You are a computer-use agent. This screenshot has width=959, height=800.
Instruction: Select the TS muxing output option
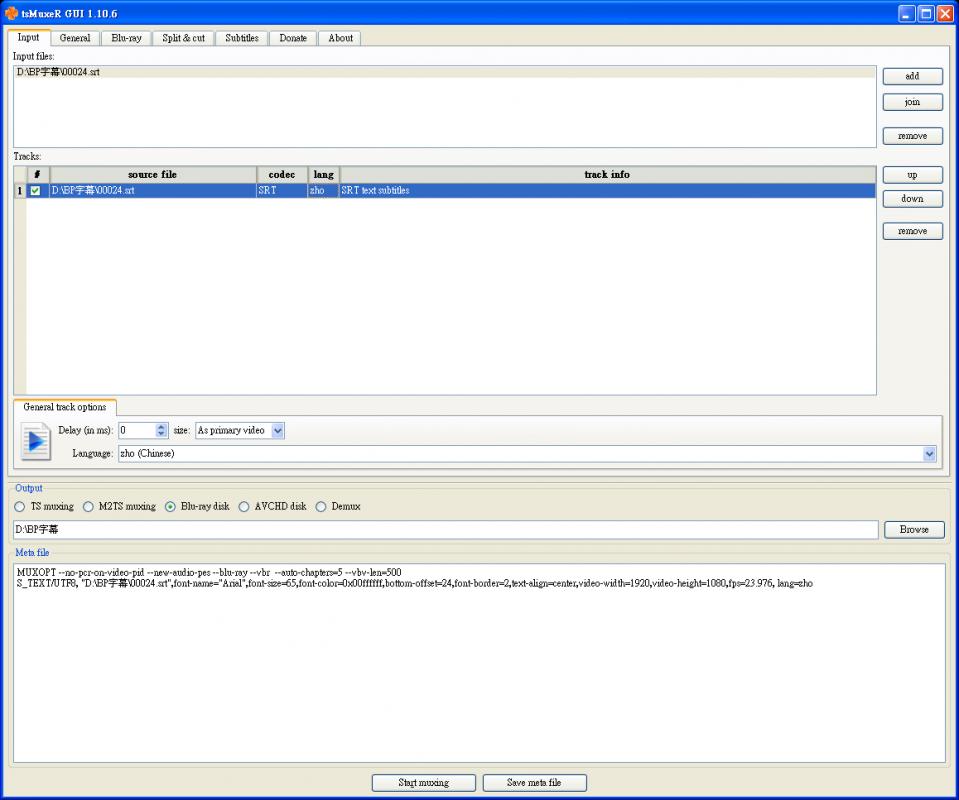(19, 506)
